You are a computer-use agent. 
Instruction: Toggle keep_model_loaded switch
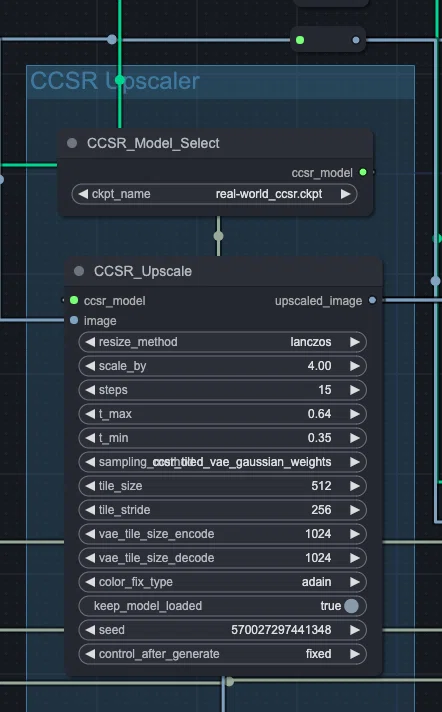click(351, 606)
